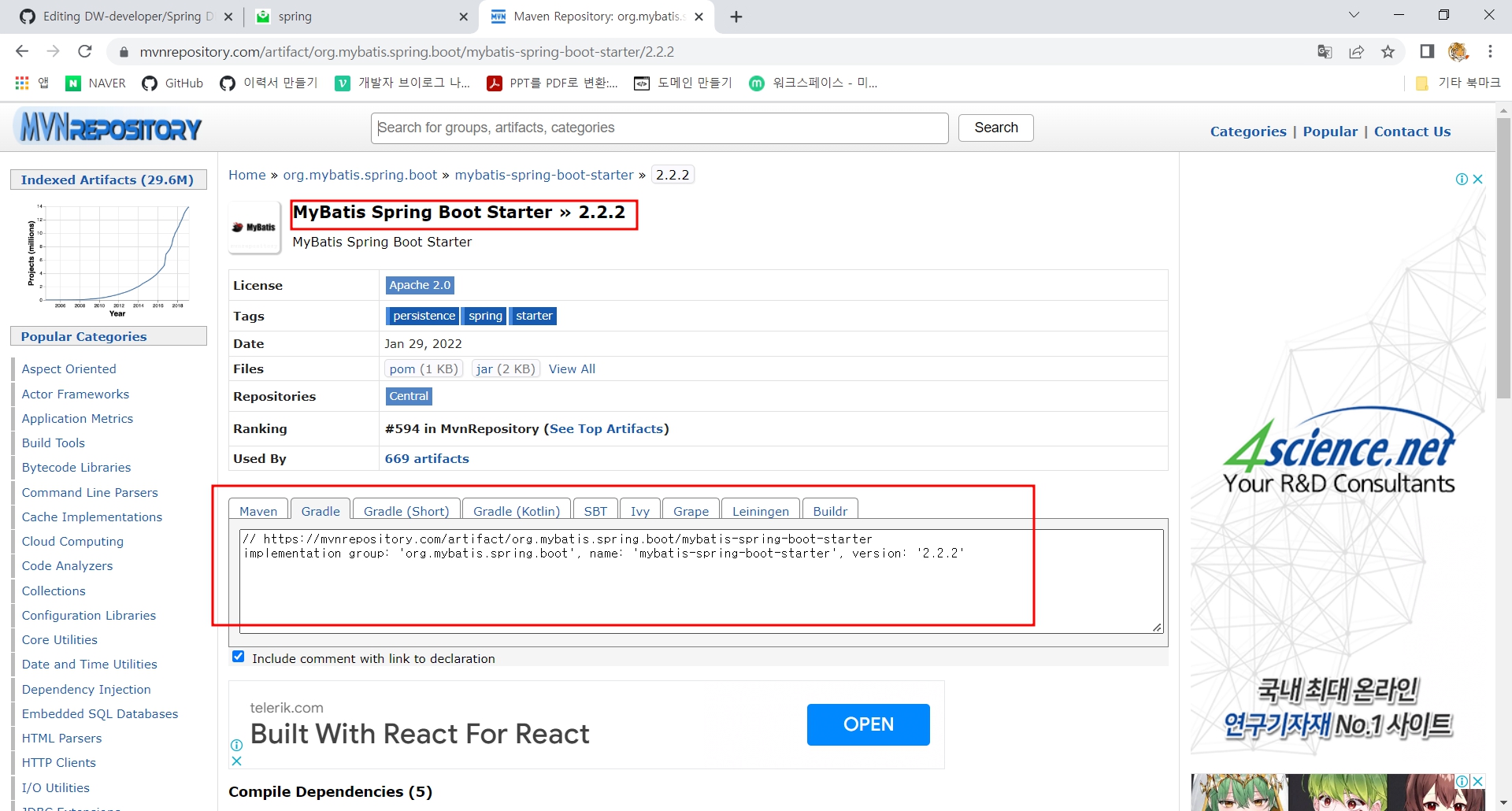Open the Apps bookmark shortcut
Viewport: 1512px width, 811px height.
(31, 83)
